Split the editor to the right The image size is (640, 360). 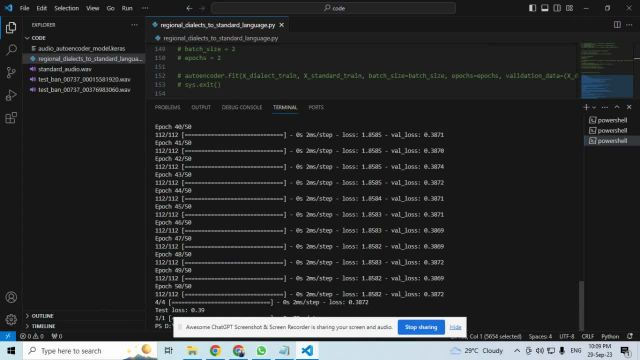pos(617,25)
